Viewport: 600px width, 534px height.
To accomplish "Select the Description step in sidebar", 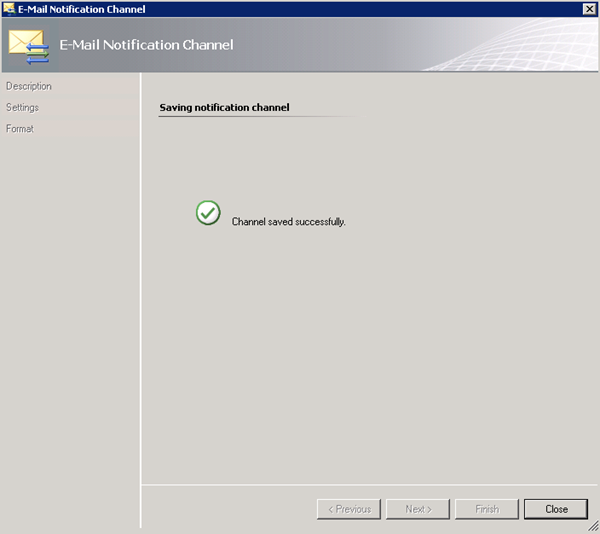I will [70, 86].
